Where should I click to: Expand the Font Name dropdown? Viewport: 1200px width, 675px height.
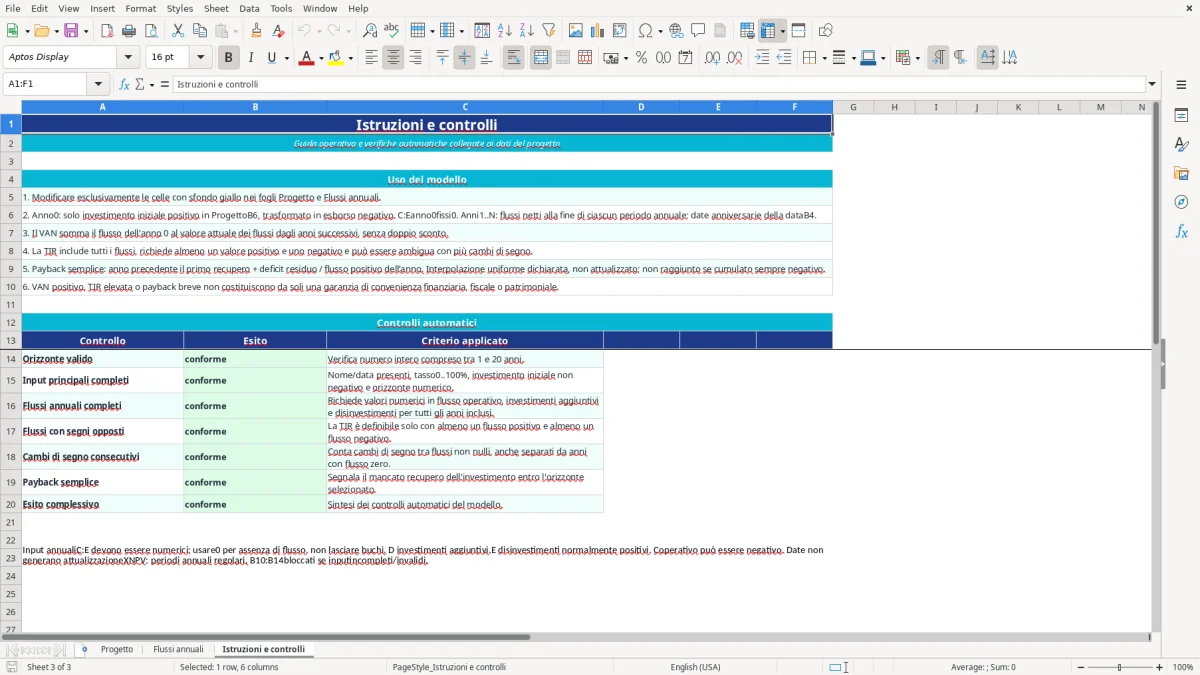[x=128, y=58]
